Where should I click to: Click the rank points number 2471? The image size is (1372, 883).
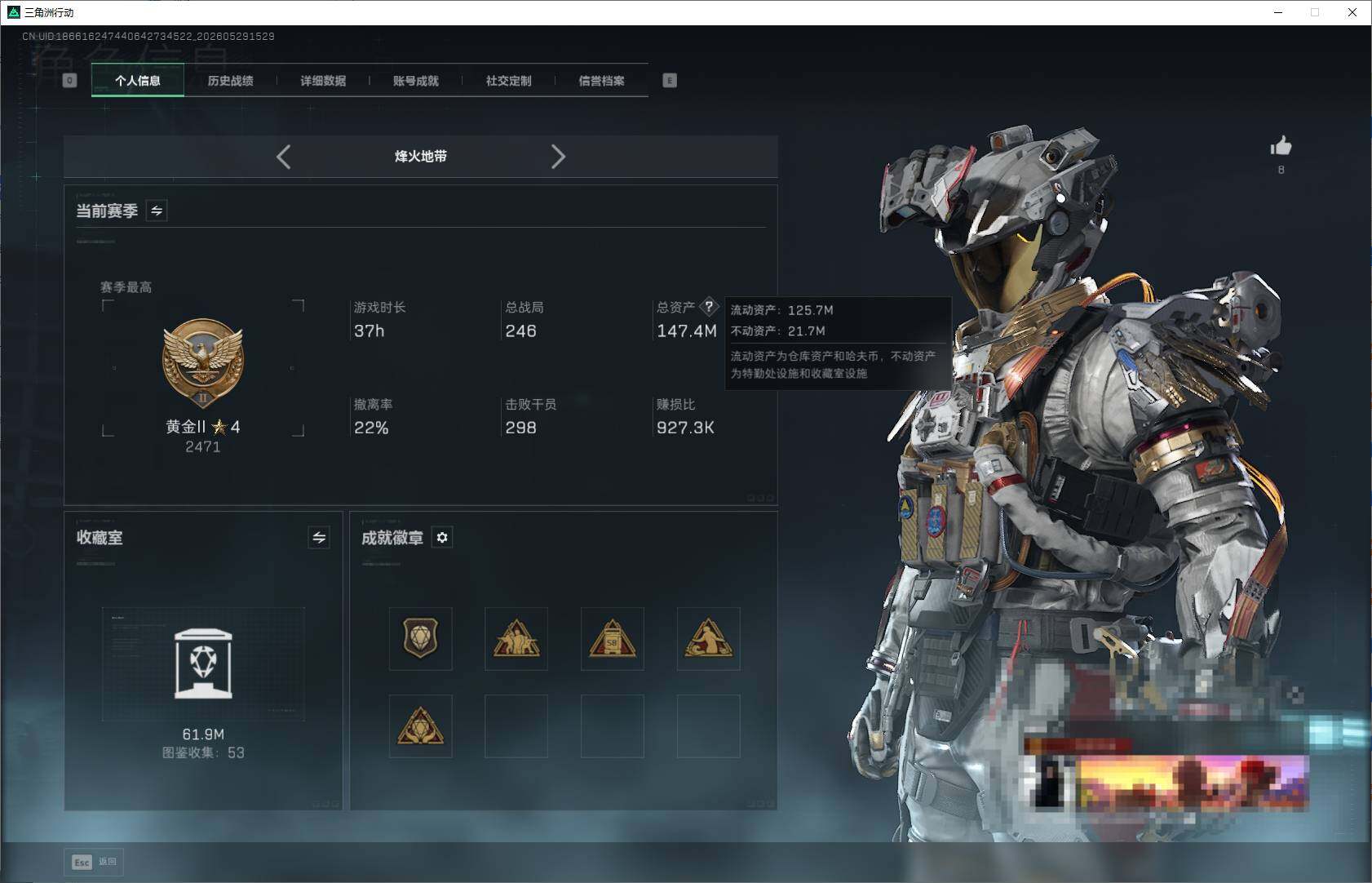pos(203,446)
